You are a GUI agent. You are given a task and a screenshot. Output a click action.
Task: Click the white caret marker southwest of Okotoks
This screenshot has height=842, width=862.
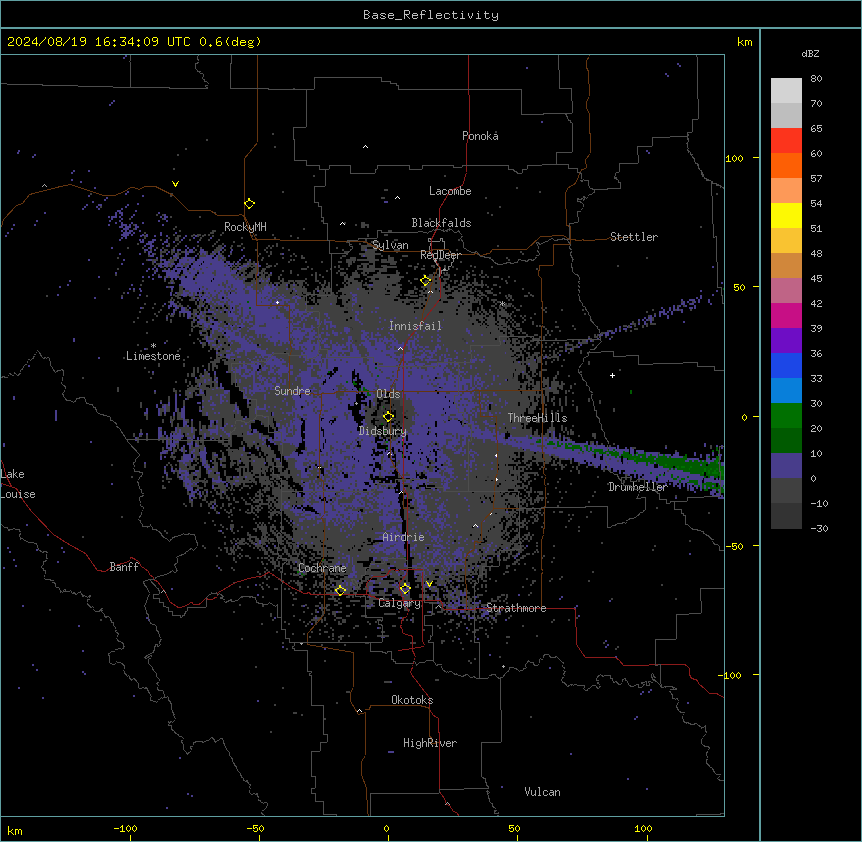pyautogui.click(x=360, y=711)
